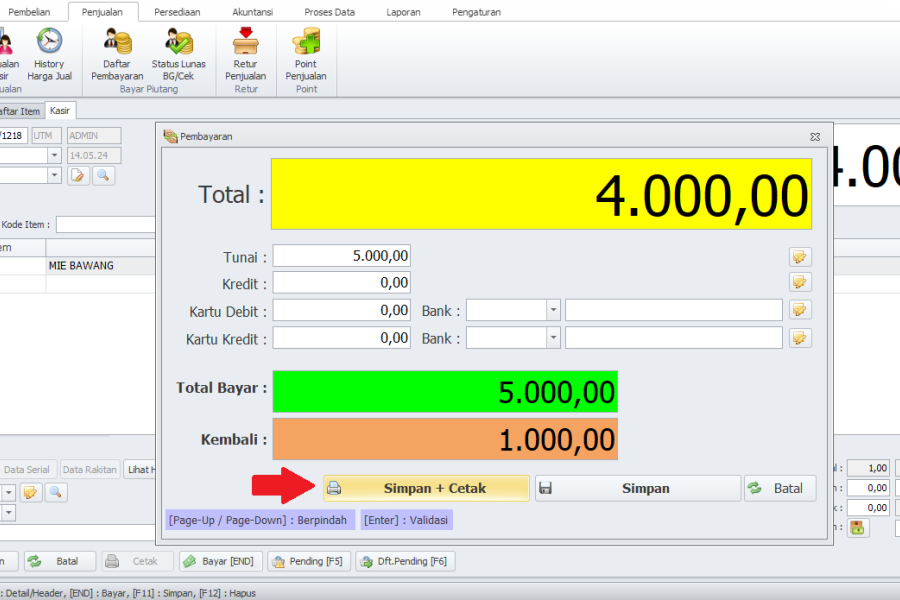Screen dimensions: 900x600
Task: Click Kartu Kredit card number field
Action: coord(674,338)
